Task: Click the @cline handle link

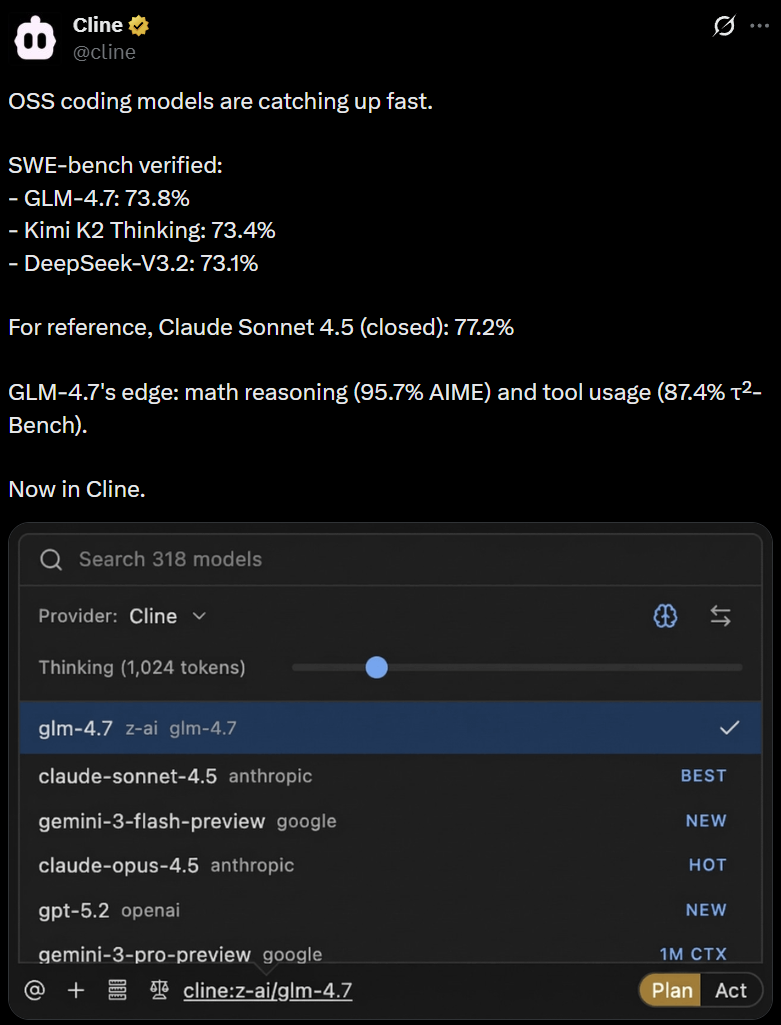Action: pyautogui.click(x=104, y=52)
